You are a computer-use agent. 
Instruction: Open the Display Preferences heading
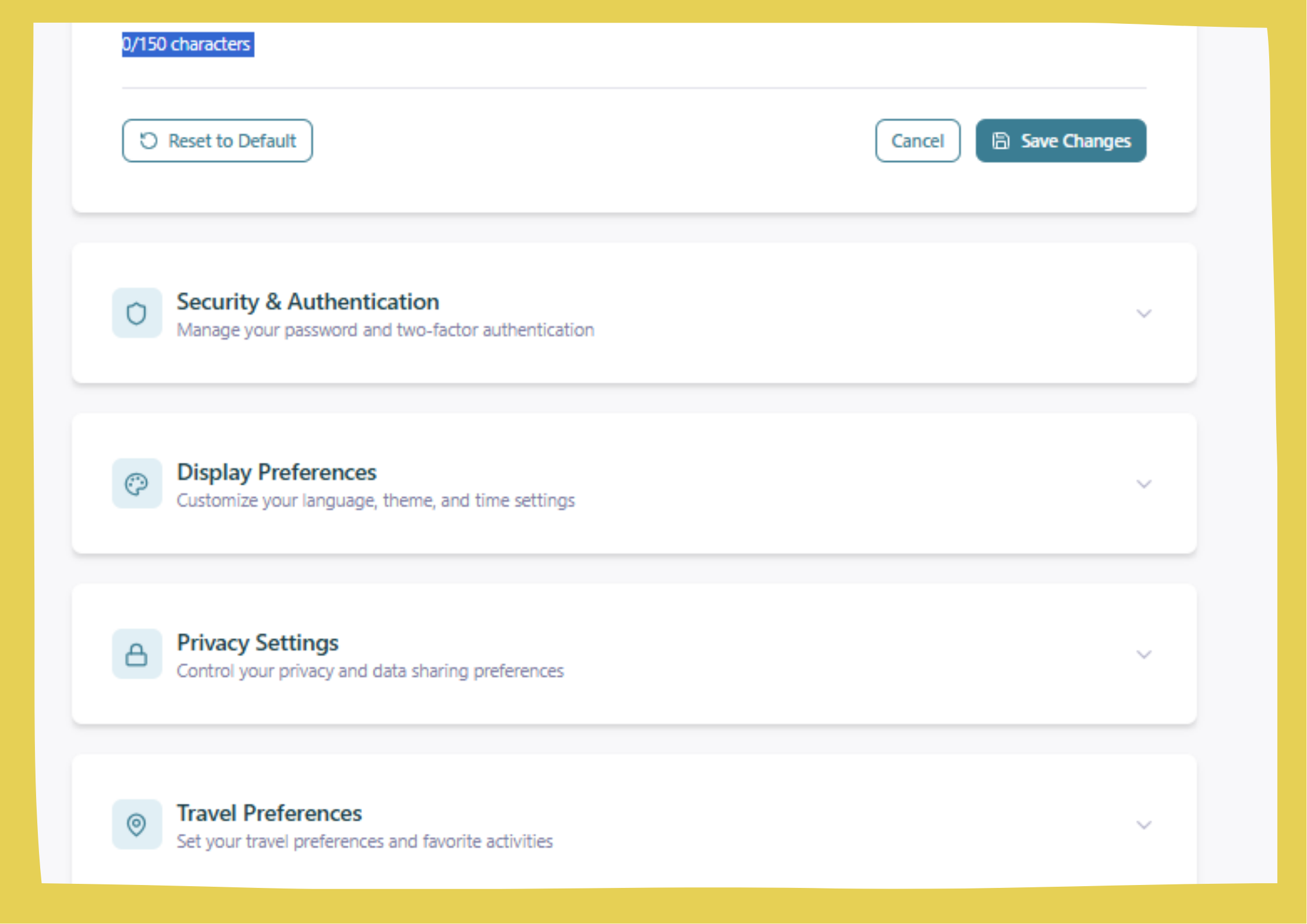(x=277, y=472)
